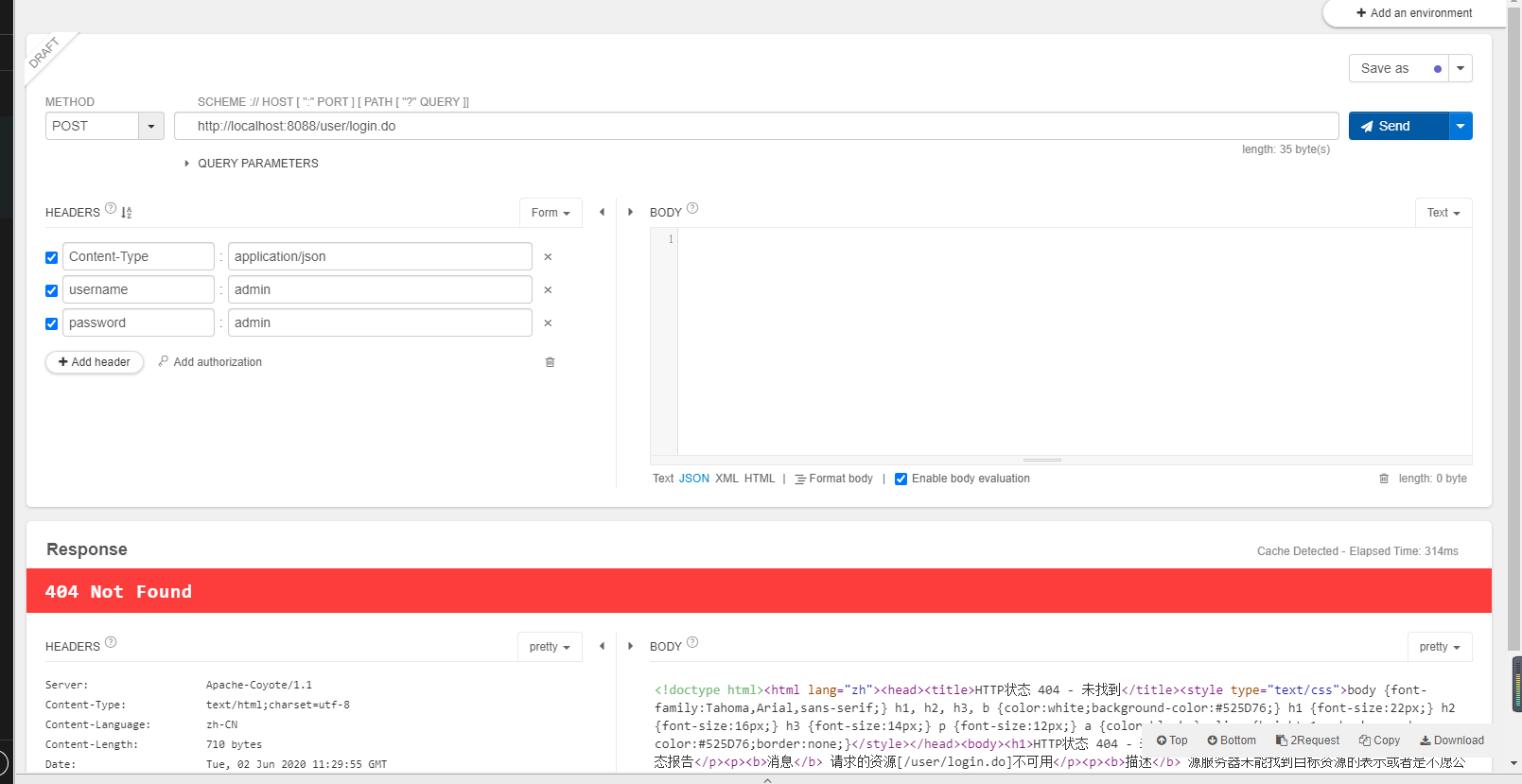1522x784 pixels.
Task: Click the Apache-Coyote/1.1 server value
Action: tap(258, 685)
